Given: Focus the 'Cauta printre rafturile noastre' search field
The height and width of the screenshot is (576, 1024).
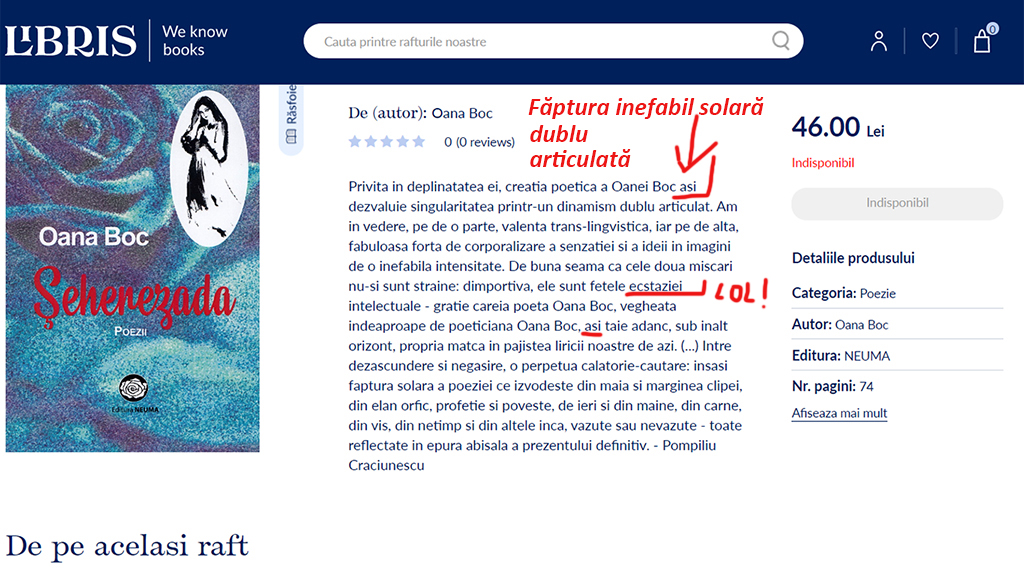Looking at the screenshot, I should (540, 42).
